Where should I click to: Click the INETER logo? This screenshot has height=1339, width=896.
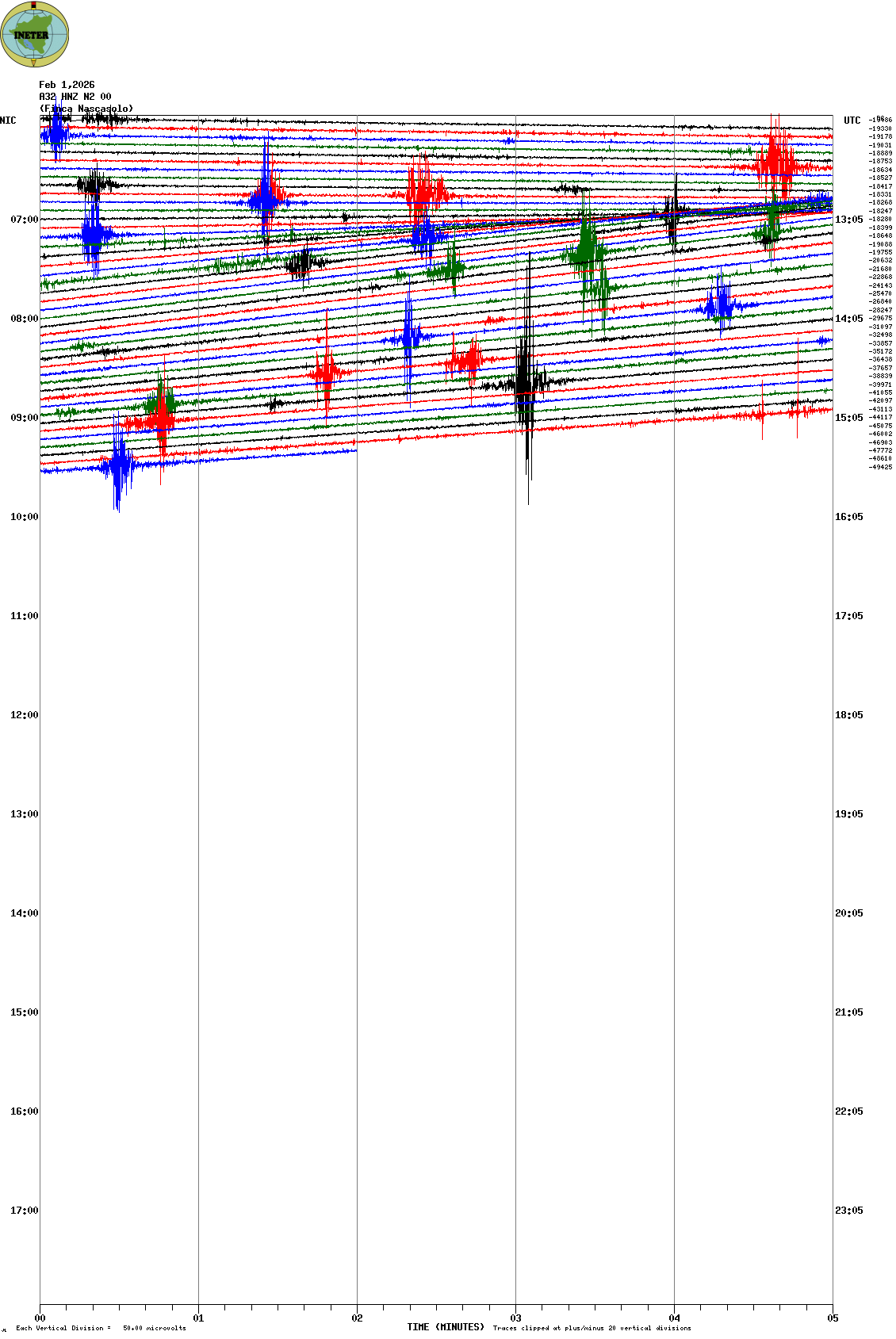coord(35,34)
